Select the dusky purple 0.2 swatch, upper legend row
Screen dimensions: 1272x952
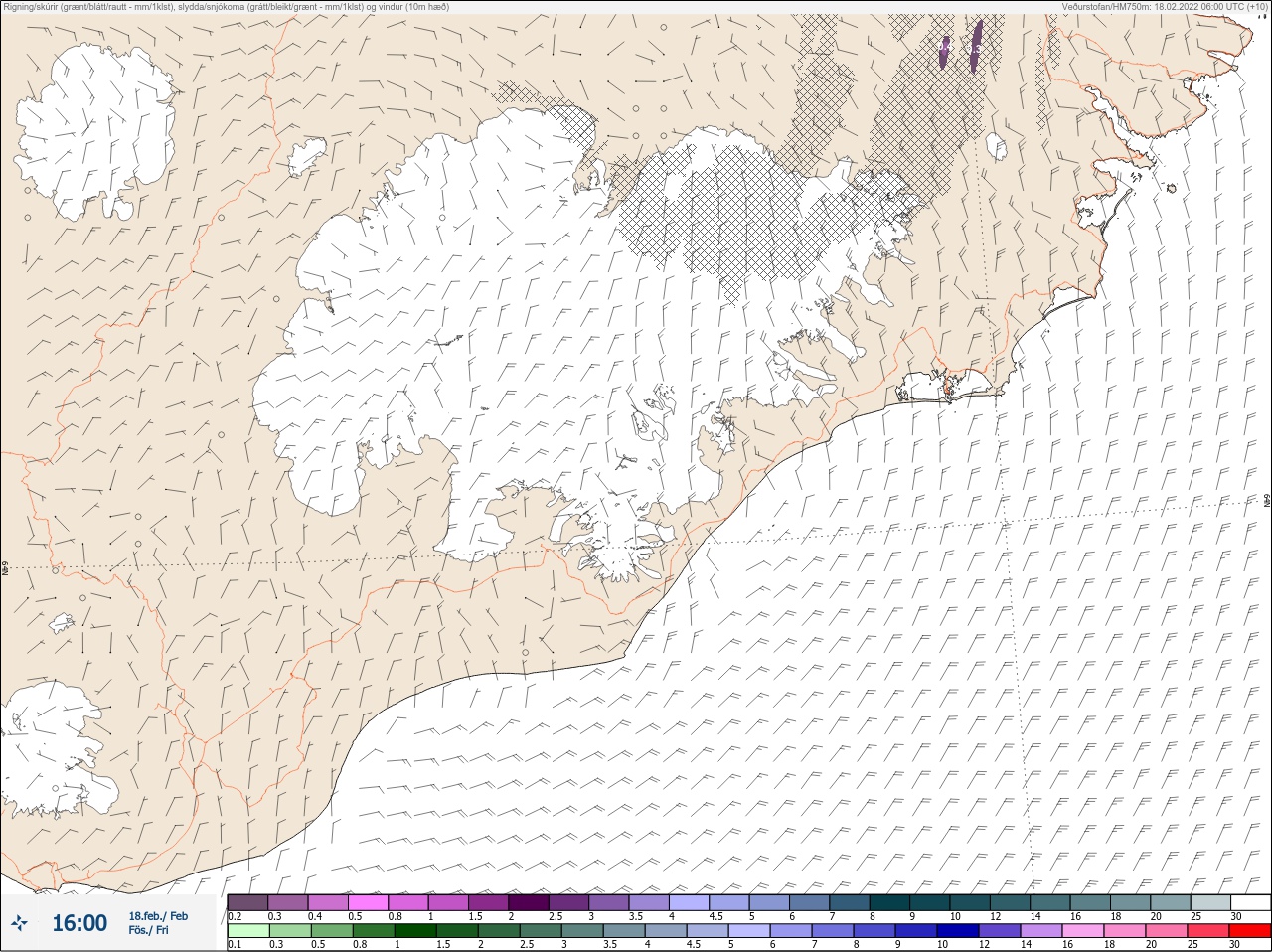(x=247, y=902)
